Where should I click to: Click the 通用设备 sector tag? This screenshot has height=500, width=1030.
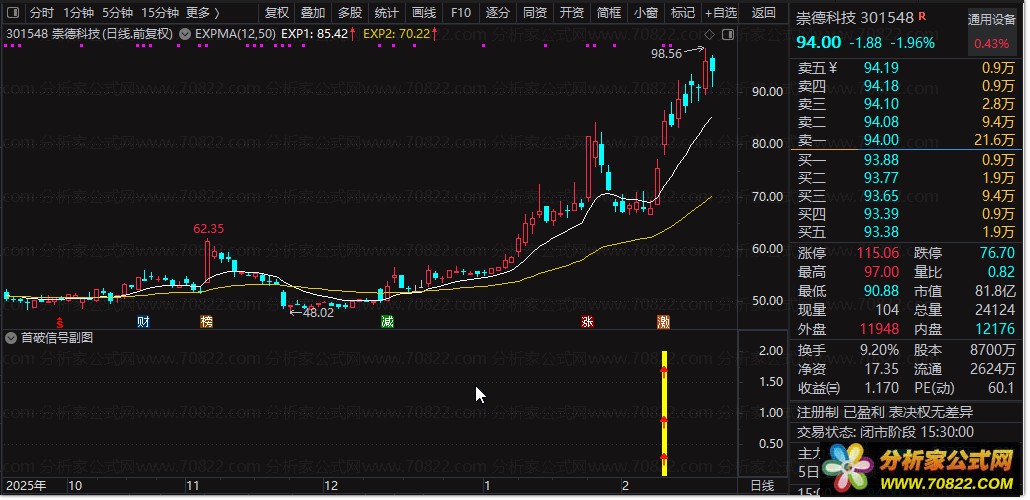click(991, 20)
